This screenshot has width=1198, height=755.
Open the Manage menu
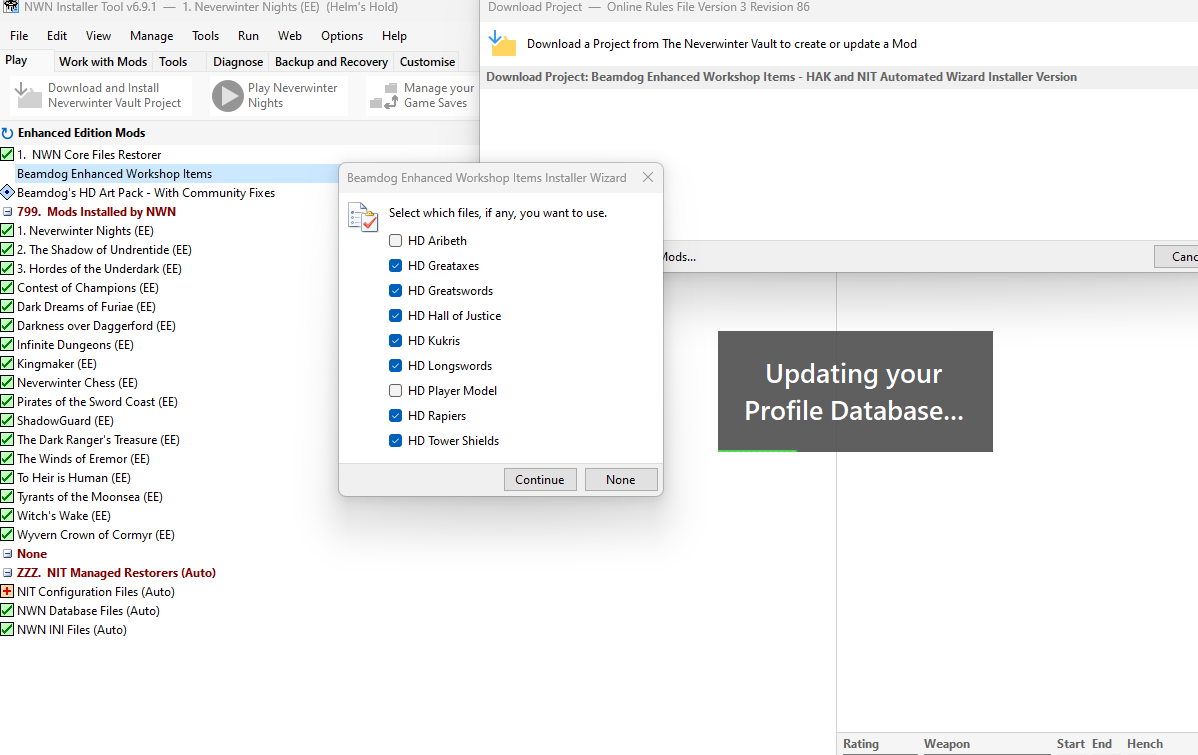(x=151, y=36)
